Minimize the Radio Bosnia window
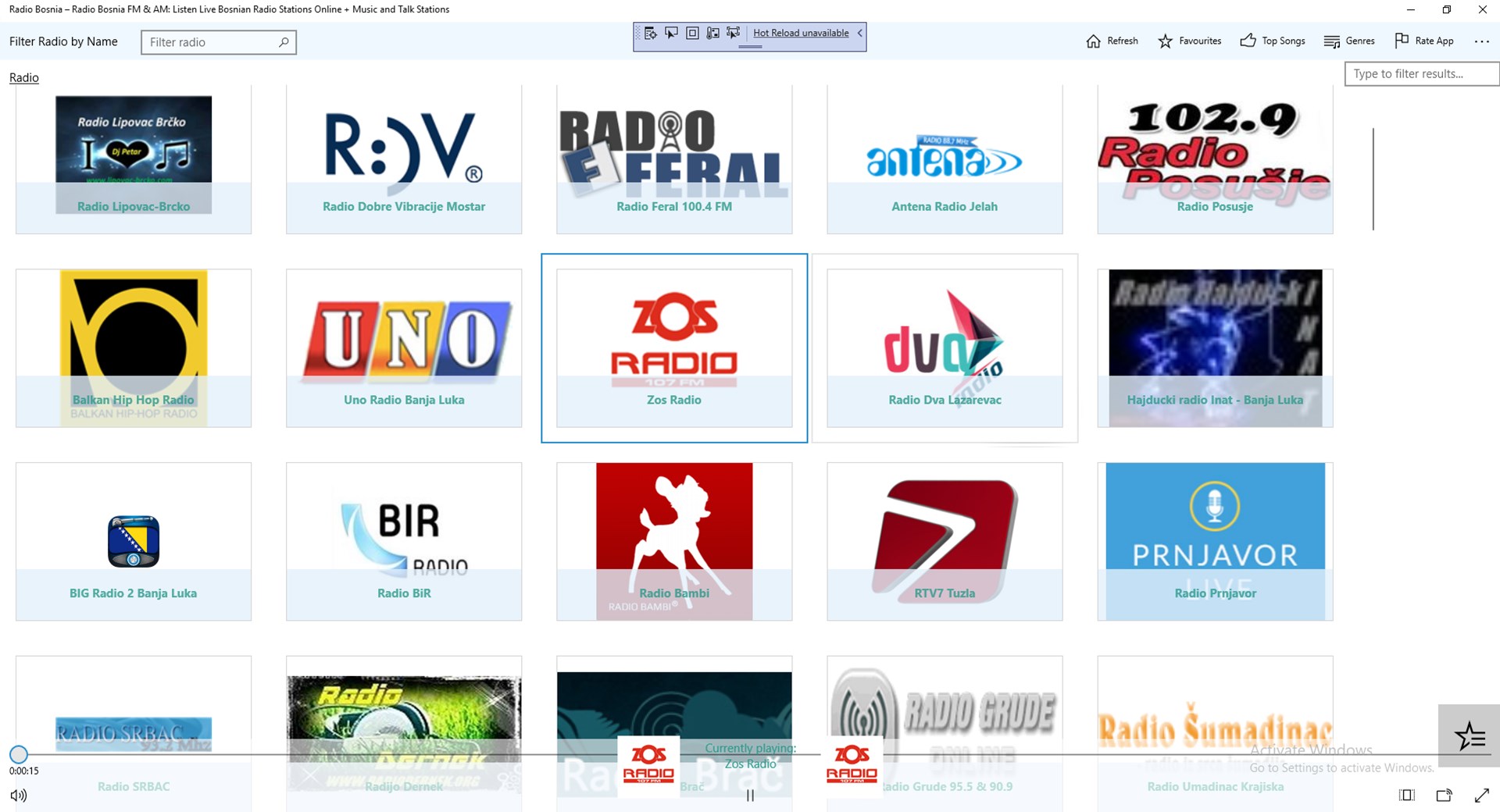The height and width of the screenshot is (812, 1500). (x=1410, y=9)
